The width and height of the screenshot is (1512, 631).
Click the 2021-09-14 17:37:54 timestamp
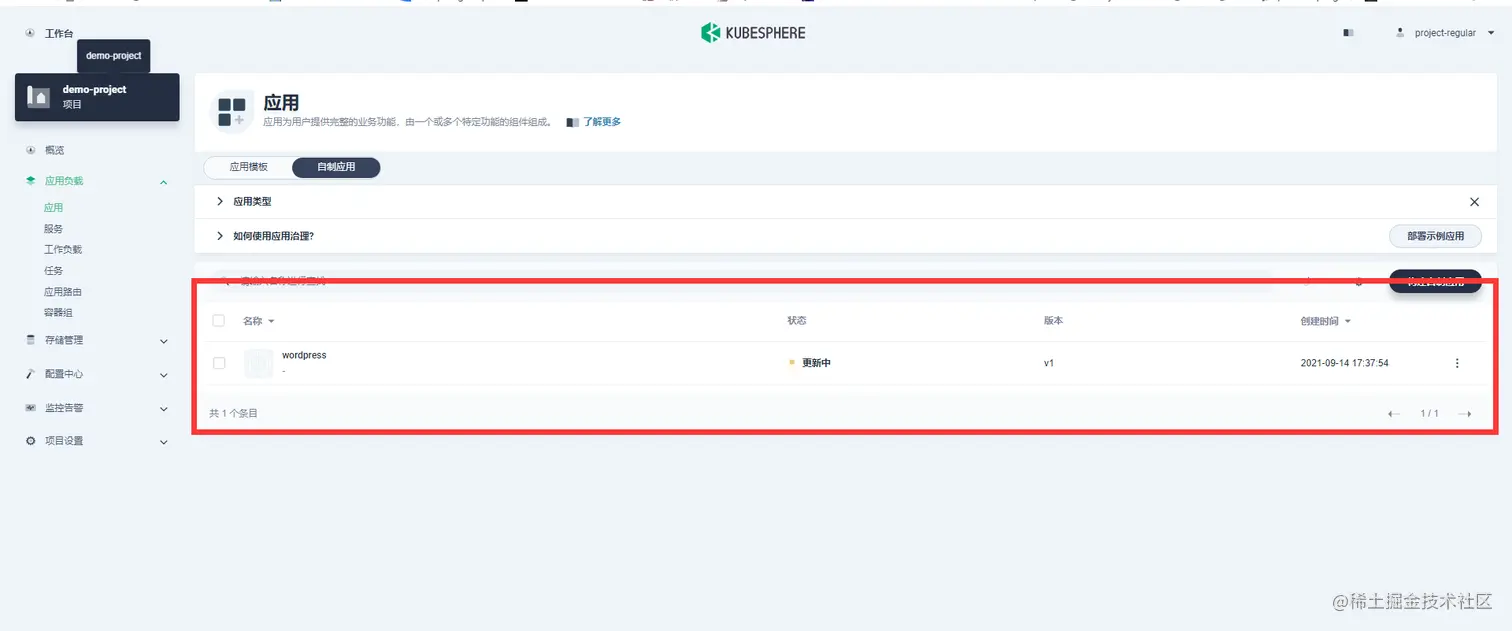point(1344,363)
